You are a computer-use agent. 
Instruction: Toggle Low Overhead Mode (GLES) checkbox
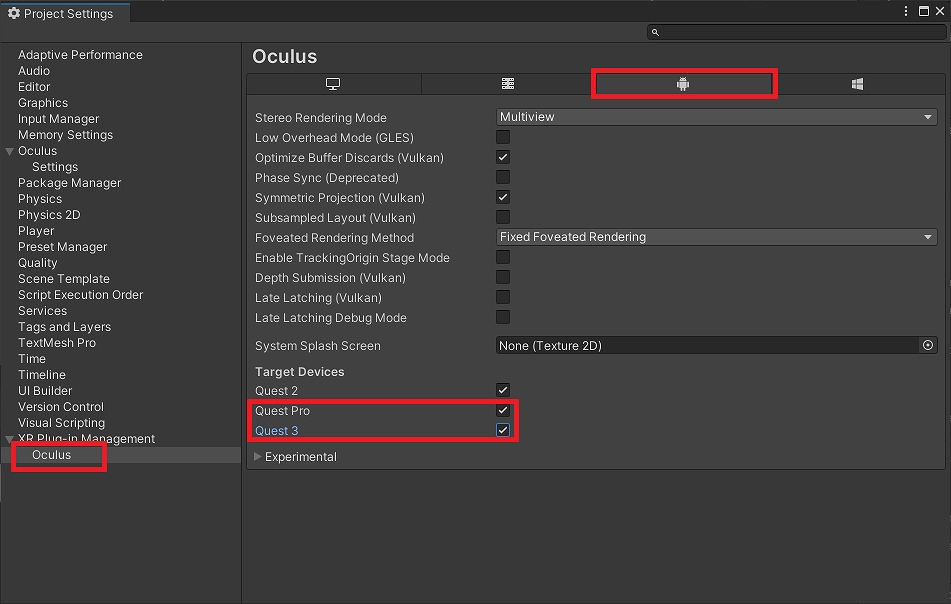click(503, 137)
